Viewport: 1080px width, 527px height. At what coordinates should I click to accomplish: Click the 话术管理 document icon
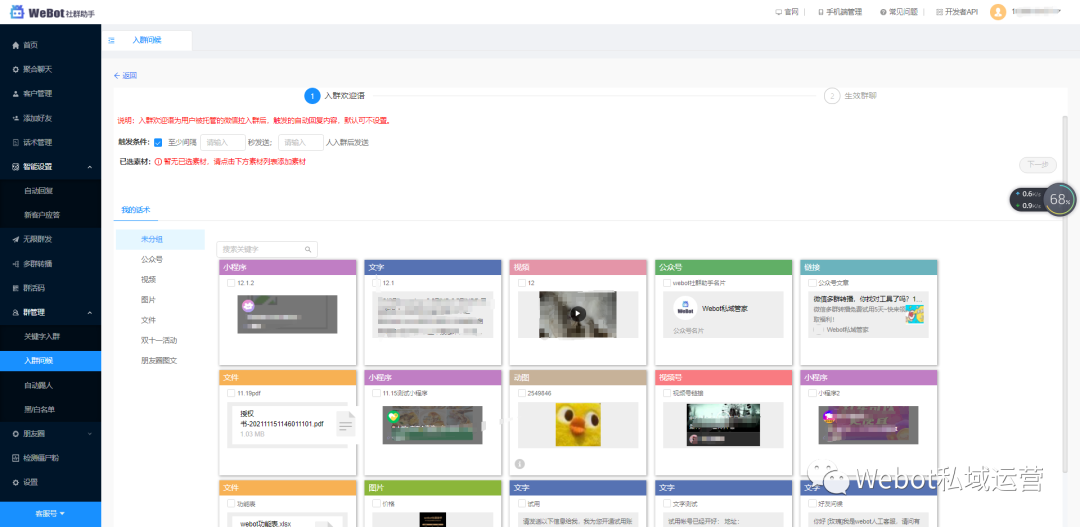point(16,143)
